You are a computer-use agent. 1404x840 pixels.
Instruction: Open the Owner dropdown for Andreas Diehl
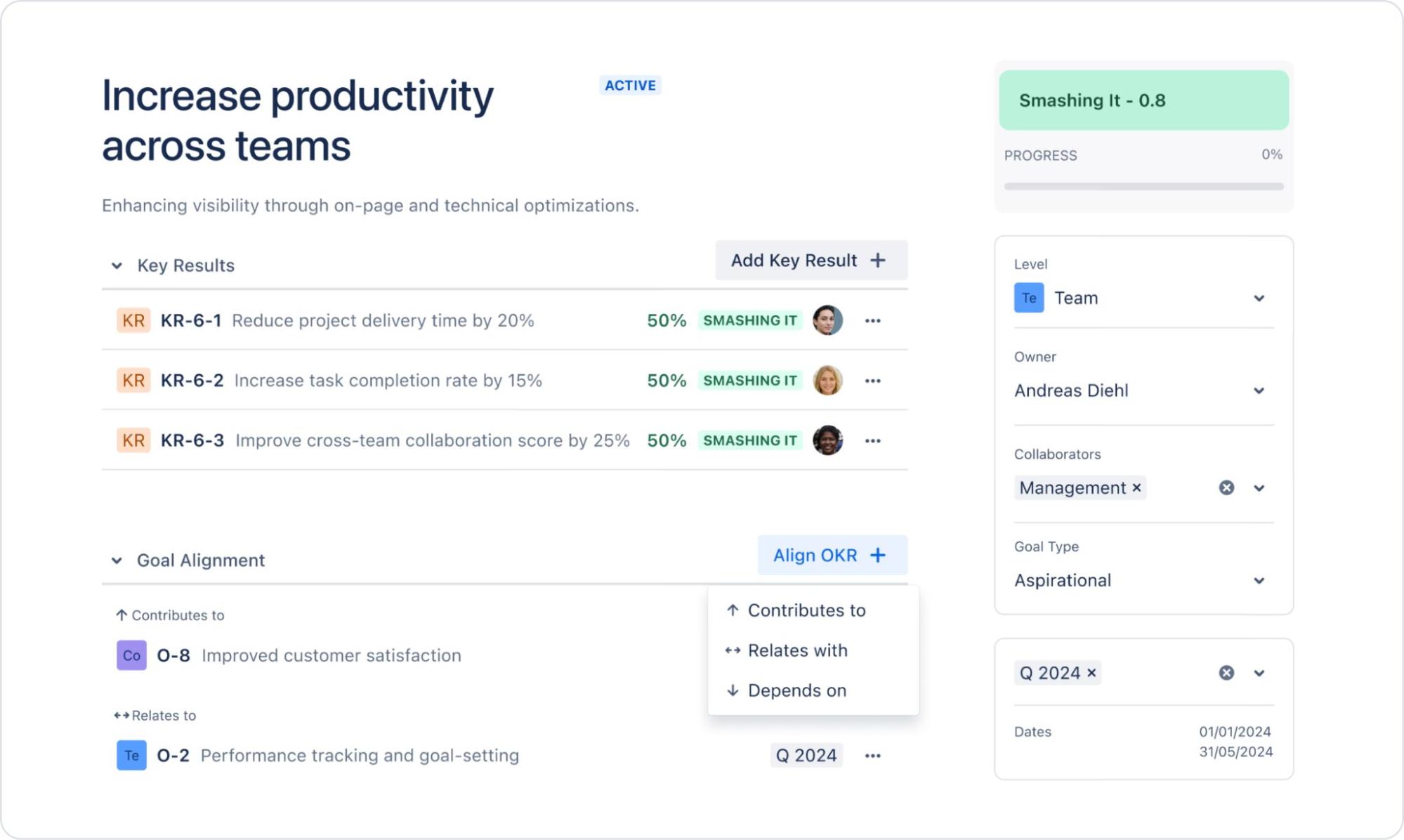[x=1260, y=391]
